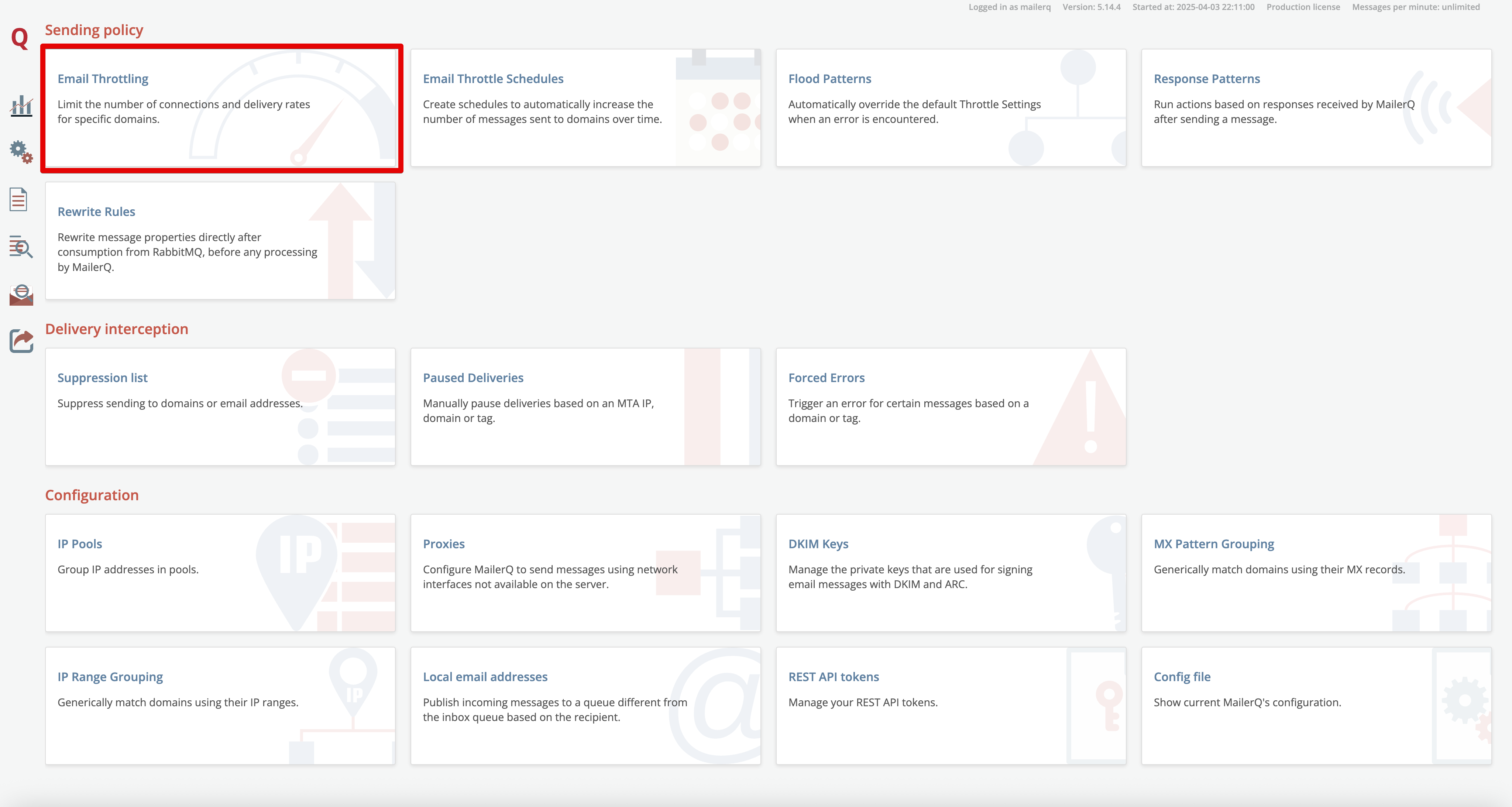Open DKIM Keys management
The width and height of the screenshot is (1512, 807).
coord(951,573)
